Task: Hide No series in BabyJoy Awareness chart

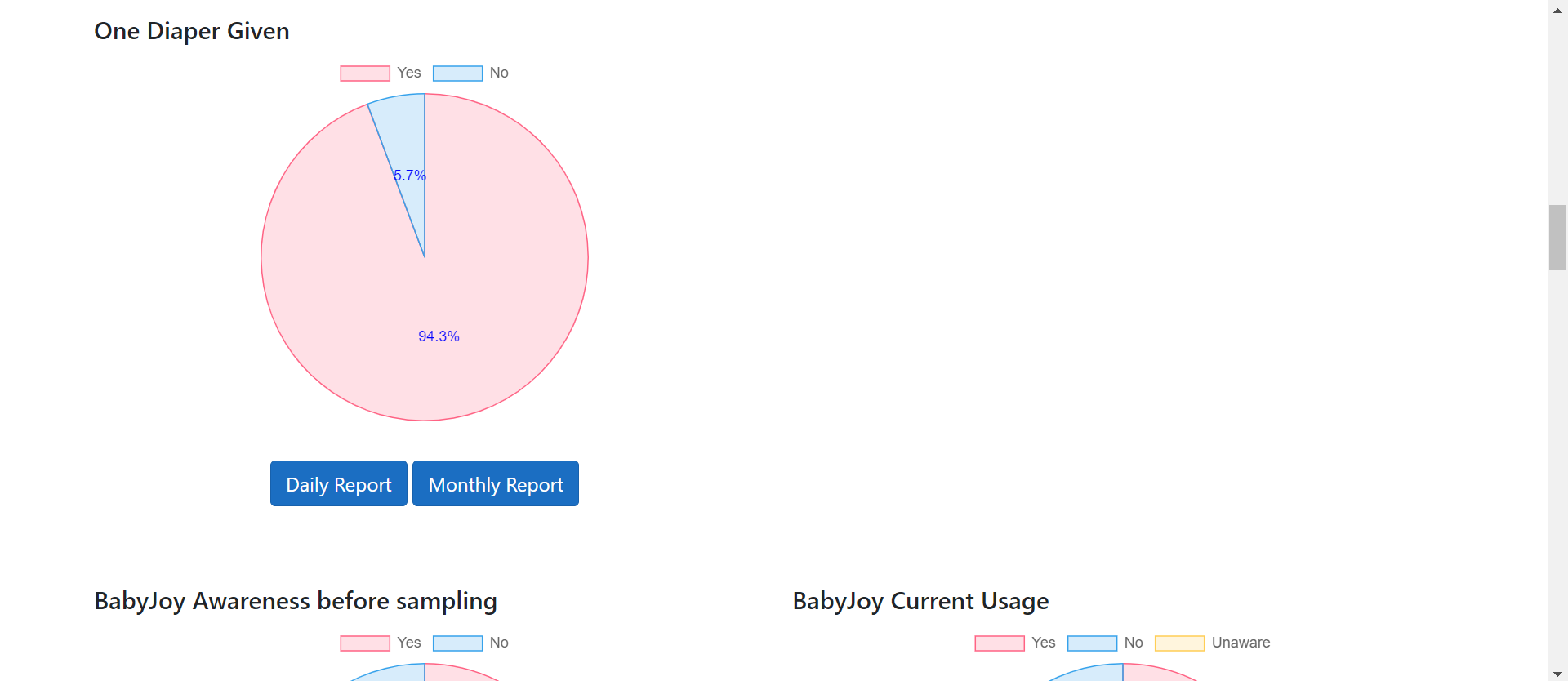Action: (470, 643)
